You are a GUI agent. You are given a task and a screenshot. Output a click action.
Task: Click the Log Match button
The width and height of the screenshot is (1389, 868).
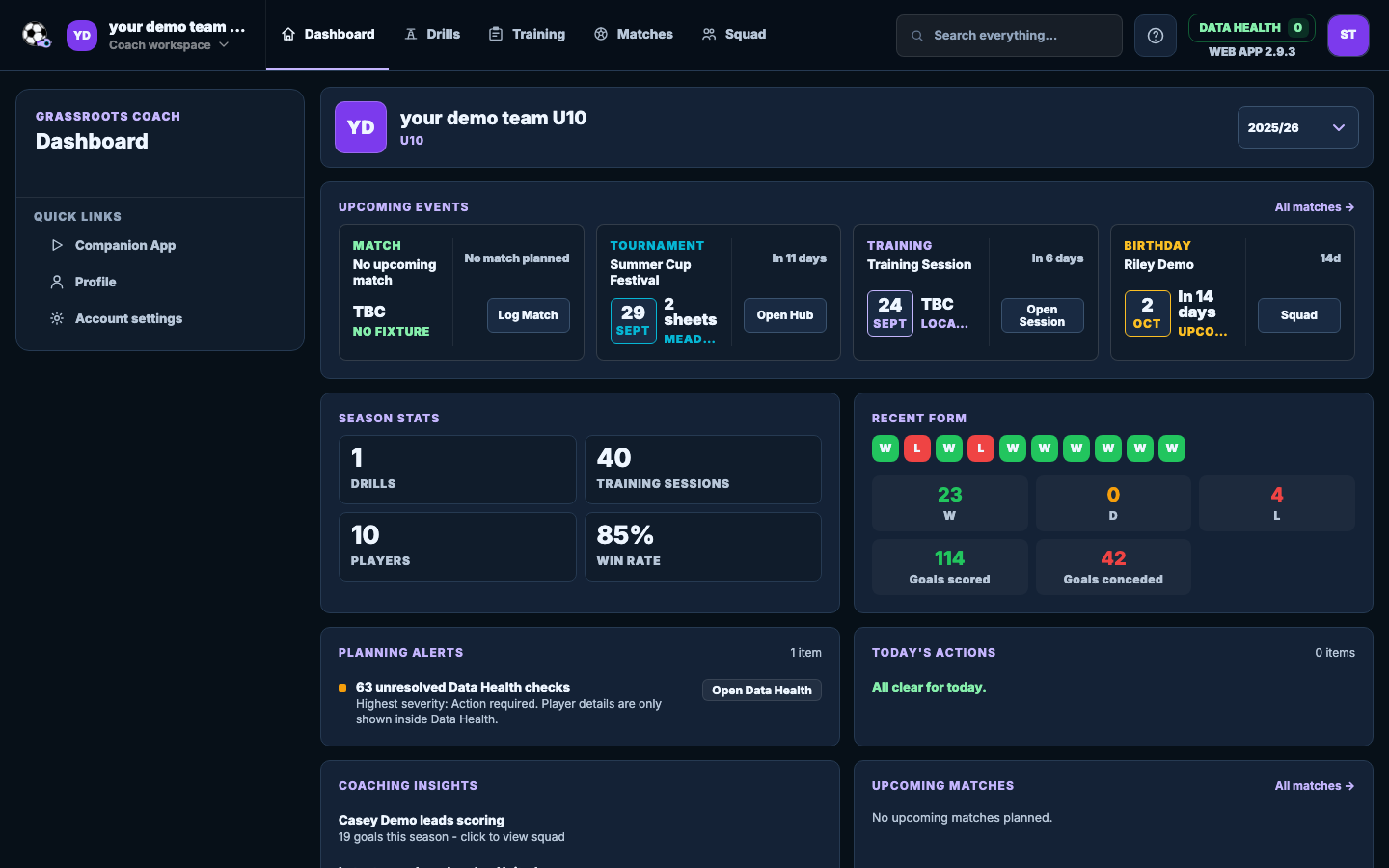point(529,315)
